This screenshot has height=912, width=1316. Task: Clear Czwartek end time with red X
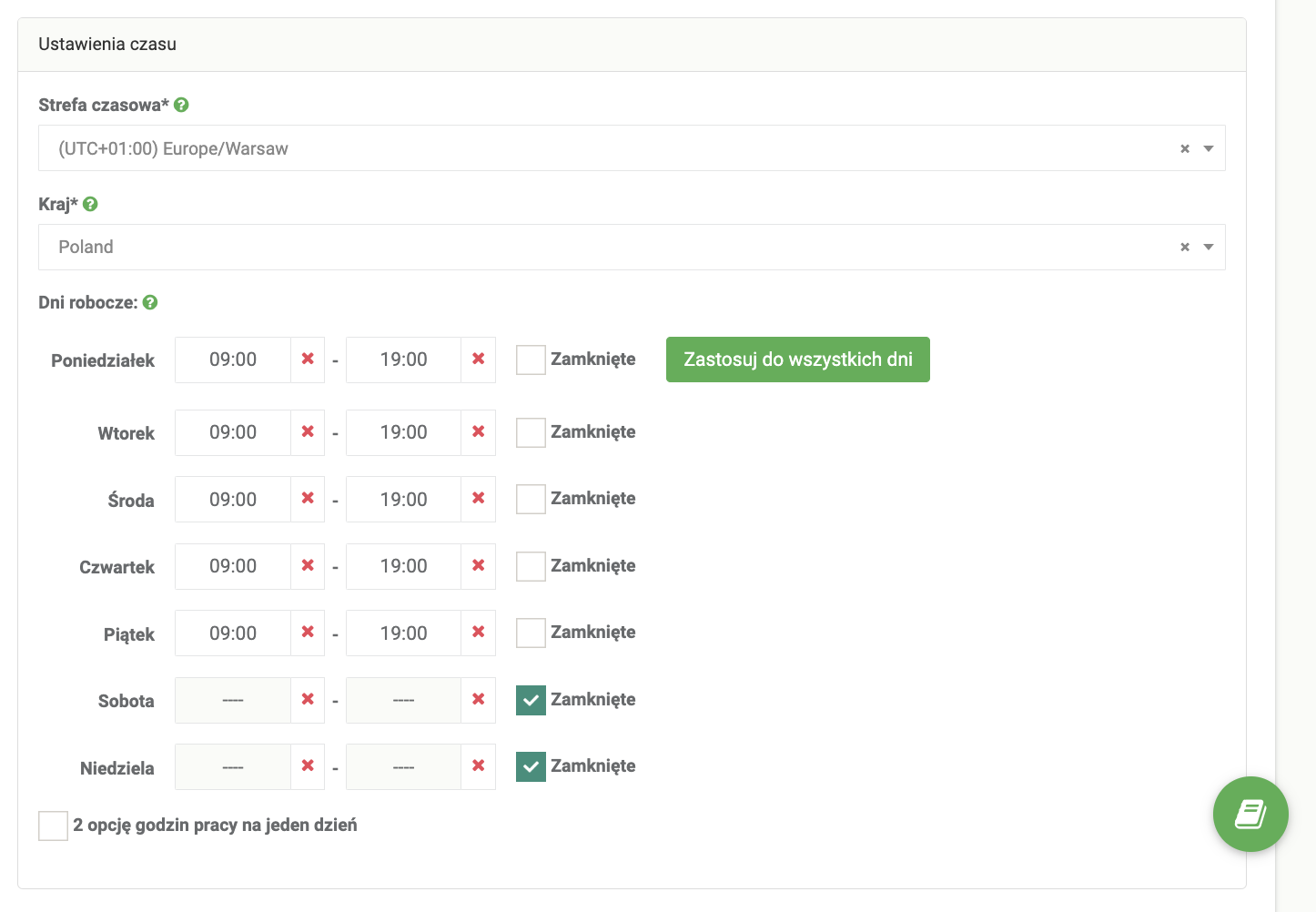point(479,566)
